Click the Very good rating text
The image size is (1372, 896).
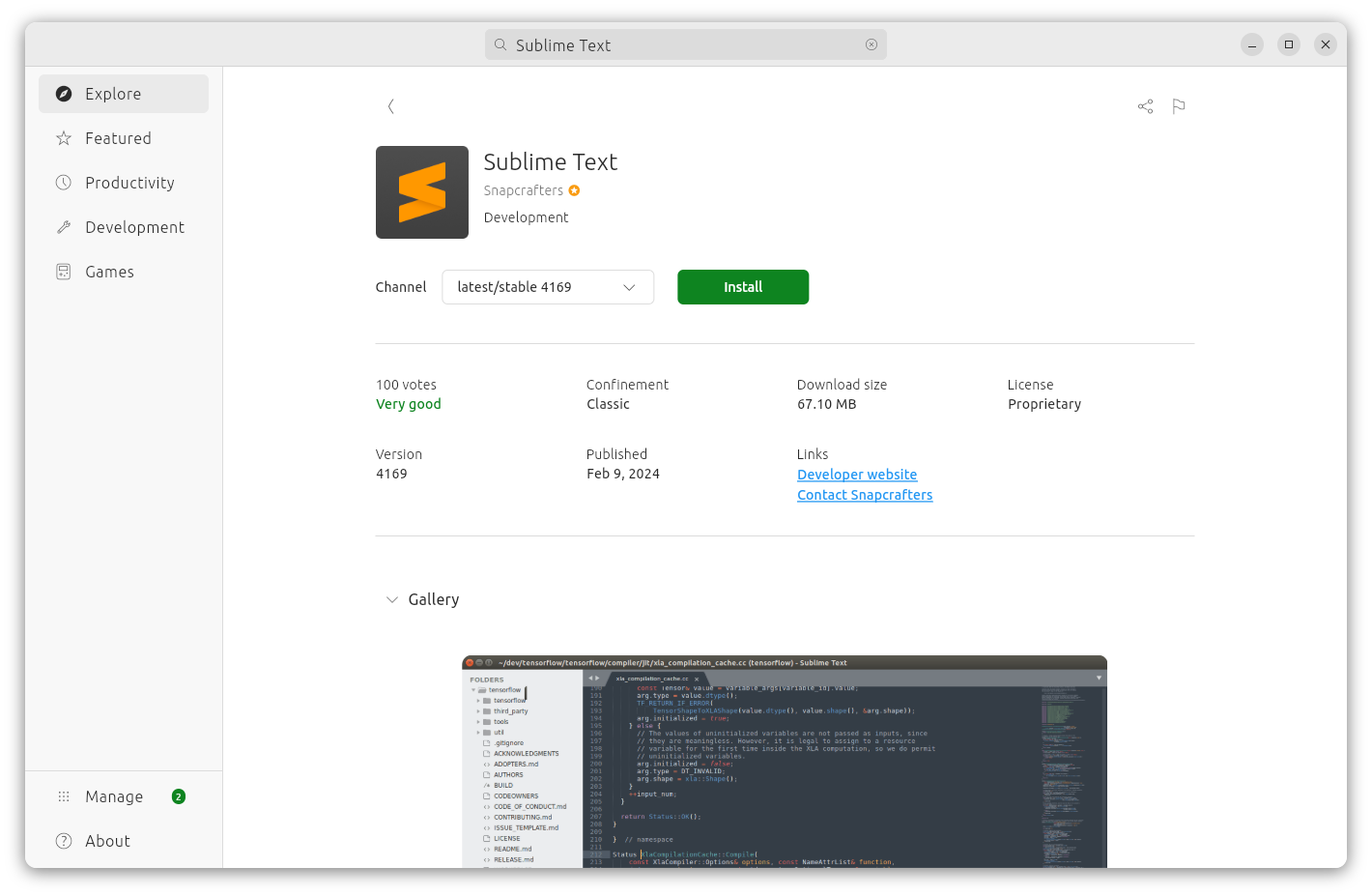pyautogui.click(x=409, y=404)
